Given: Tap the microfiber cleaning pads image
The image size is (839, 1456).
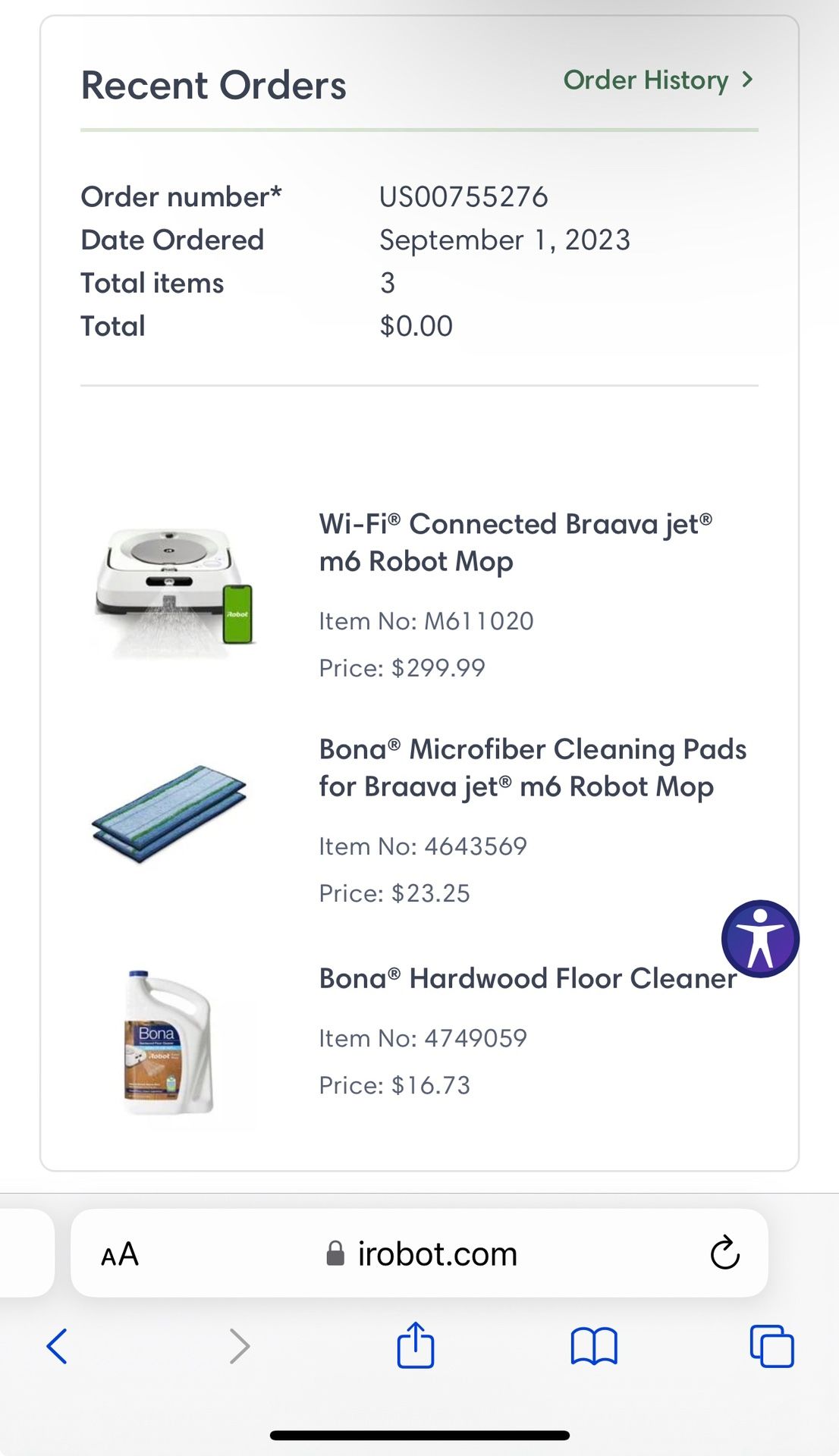Looking at the screenshot, I should 170,814.
